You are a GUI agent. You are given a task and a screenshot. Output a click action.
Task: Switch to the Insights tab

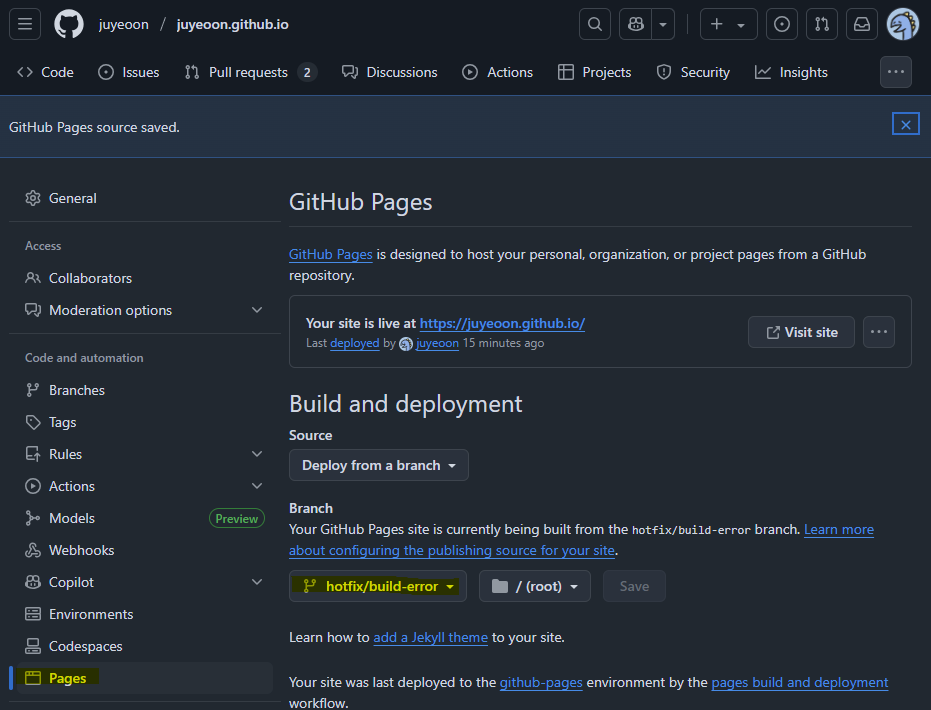[791, 72]
